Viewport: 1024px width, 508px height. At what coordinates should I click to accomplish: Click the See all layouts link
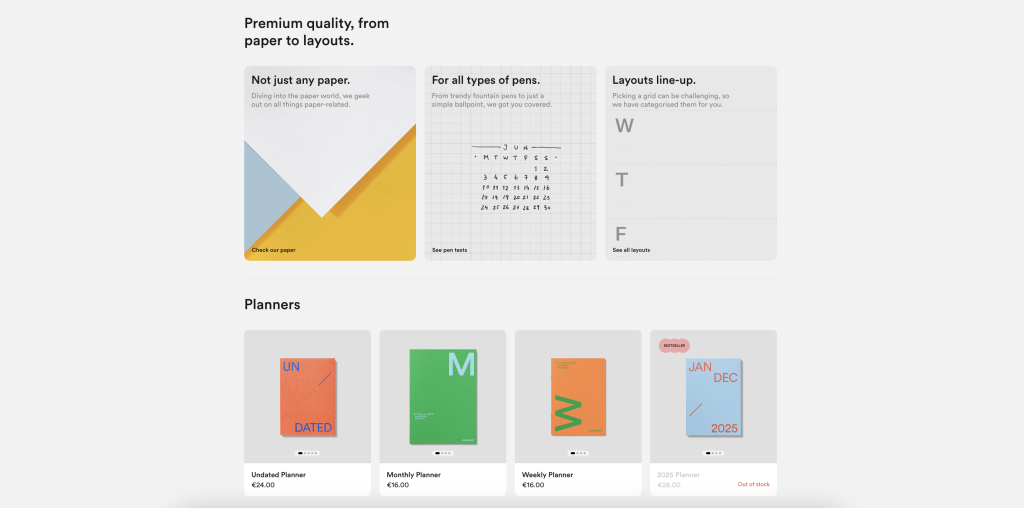click(631, 250)
